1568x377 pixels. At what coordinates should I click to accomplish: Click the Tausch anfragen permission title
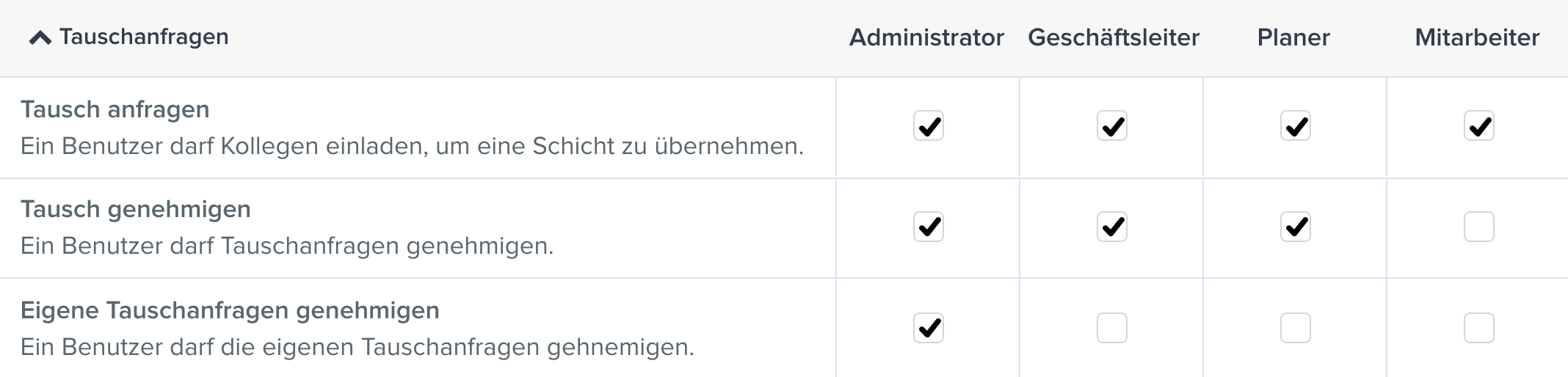pos(115,109)
